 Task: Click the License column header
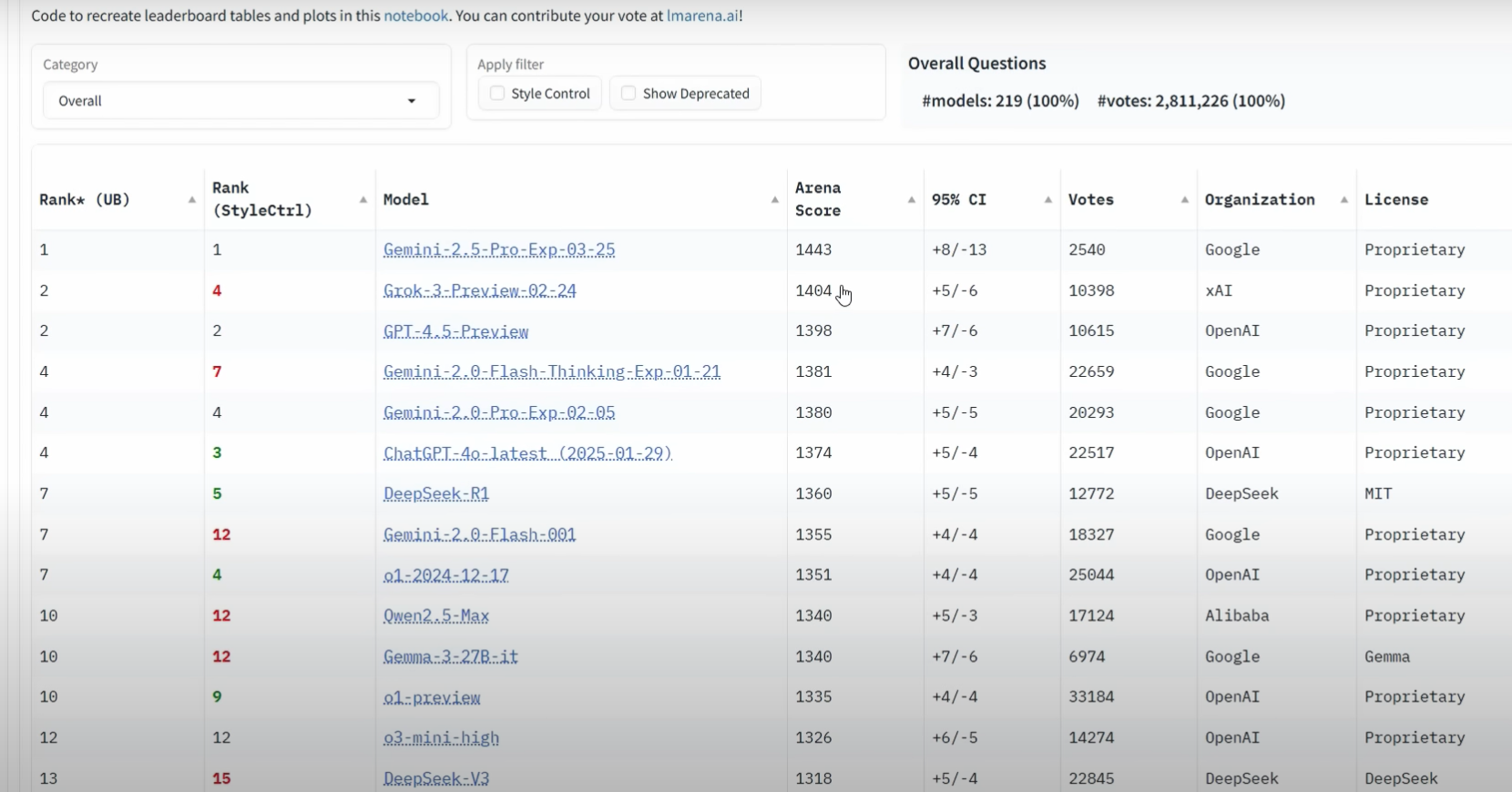coord(1395,200)
